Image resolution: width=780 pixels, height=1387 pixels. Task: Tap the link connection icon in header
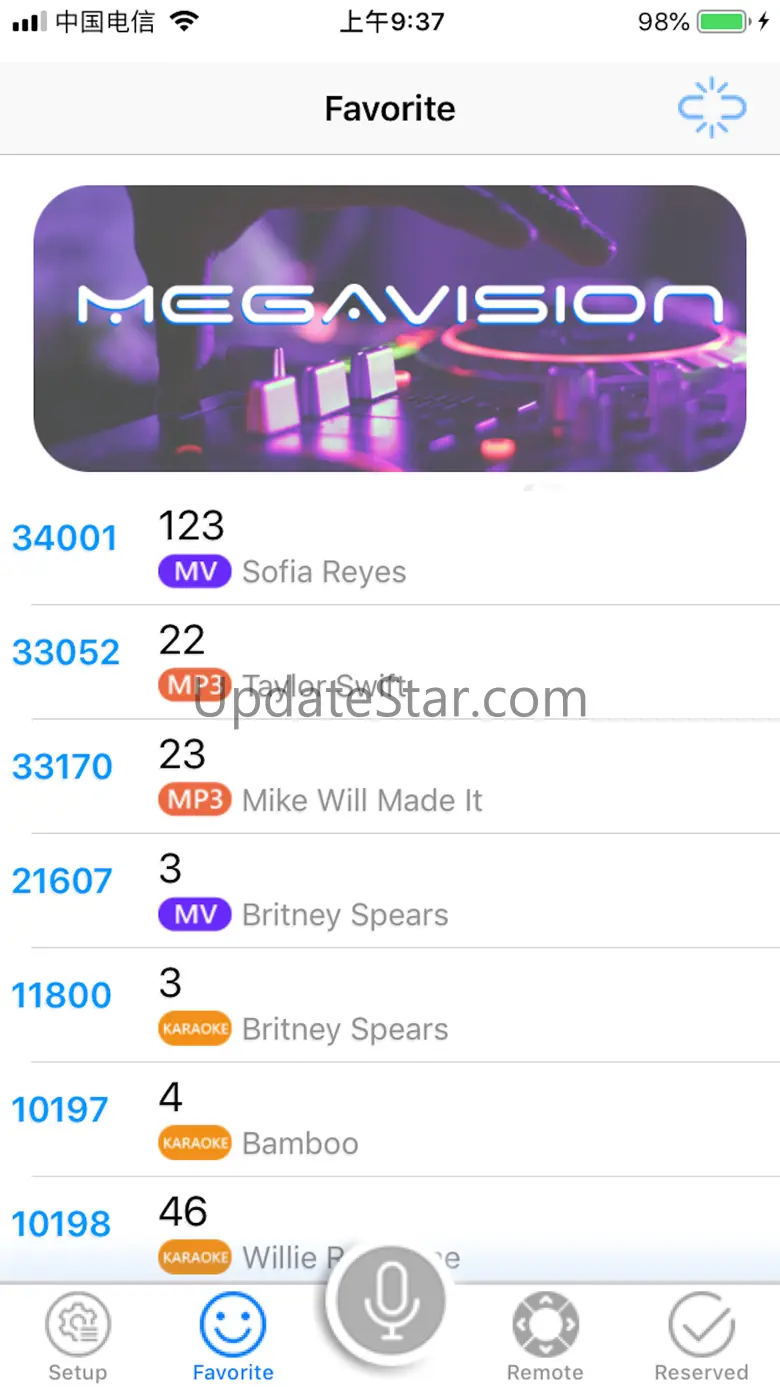click(712, 108)
